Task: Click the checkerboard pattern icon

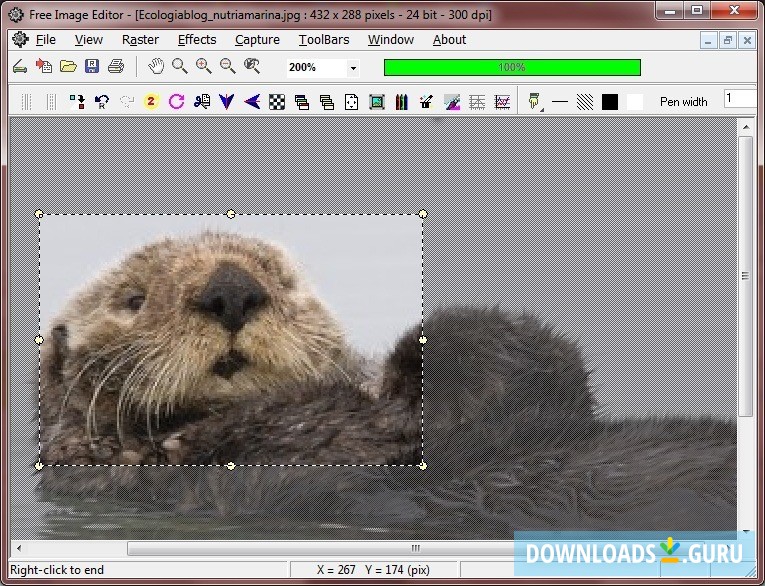Action: coord(277,102)
